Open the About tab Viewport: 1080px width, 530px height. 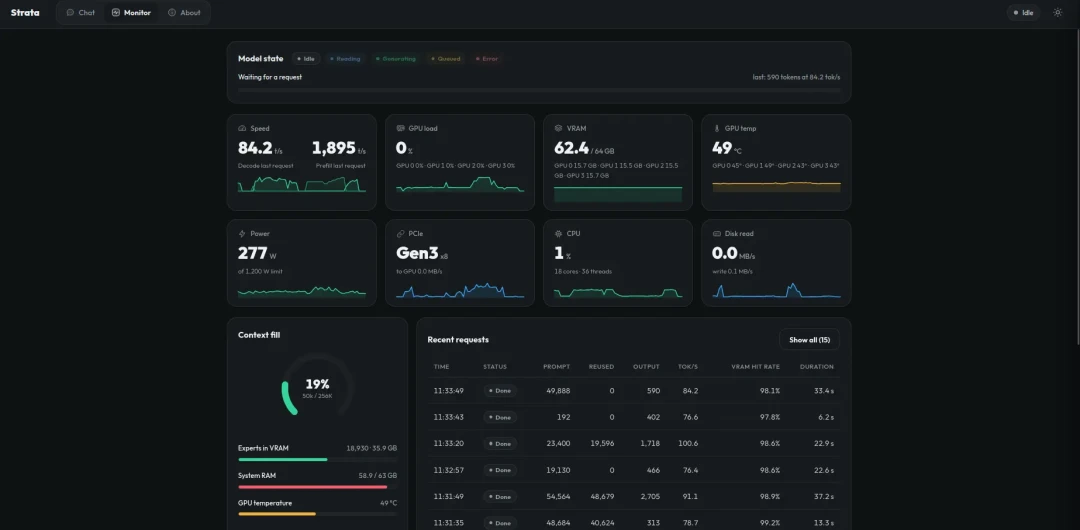click(x=185, y=12)
